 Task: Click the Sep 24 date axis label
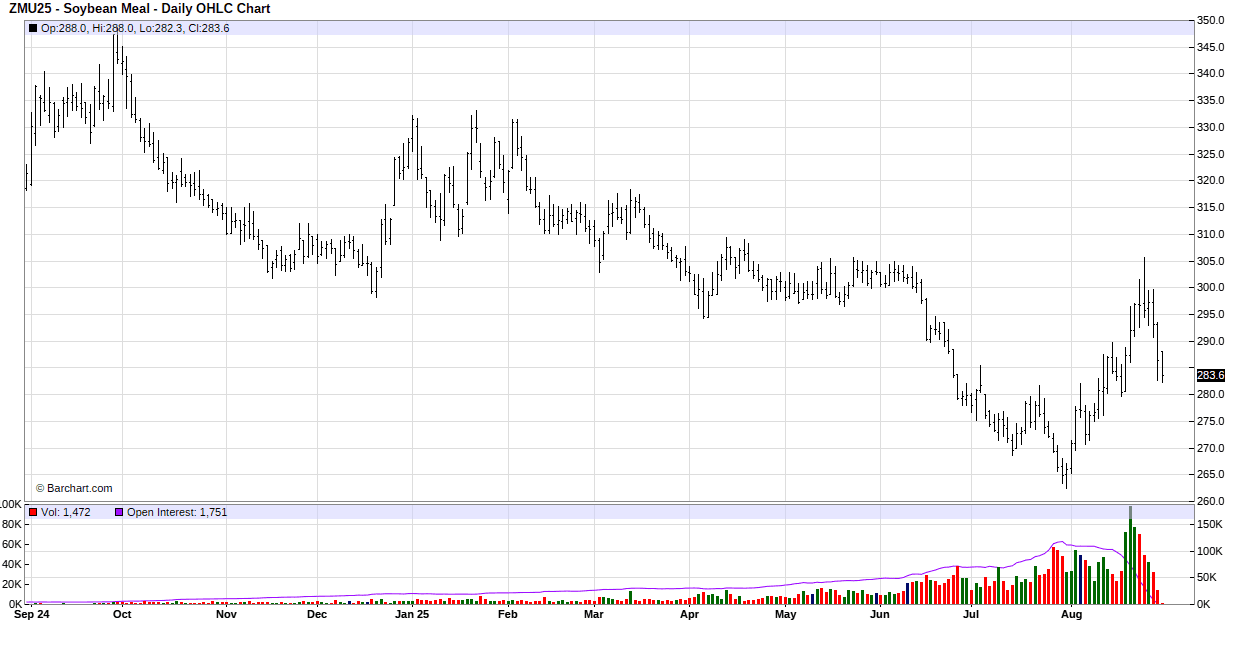(x=31, y=615)
